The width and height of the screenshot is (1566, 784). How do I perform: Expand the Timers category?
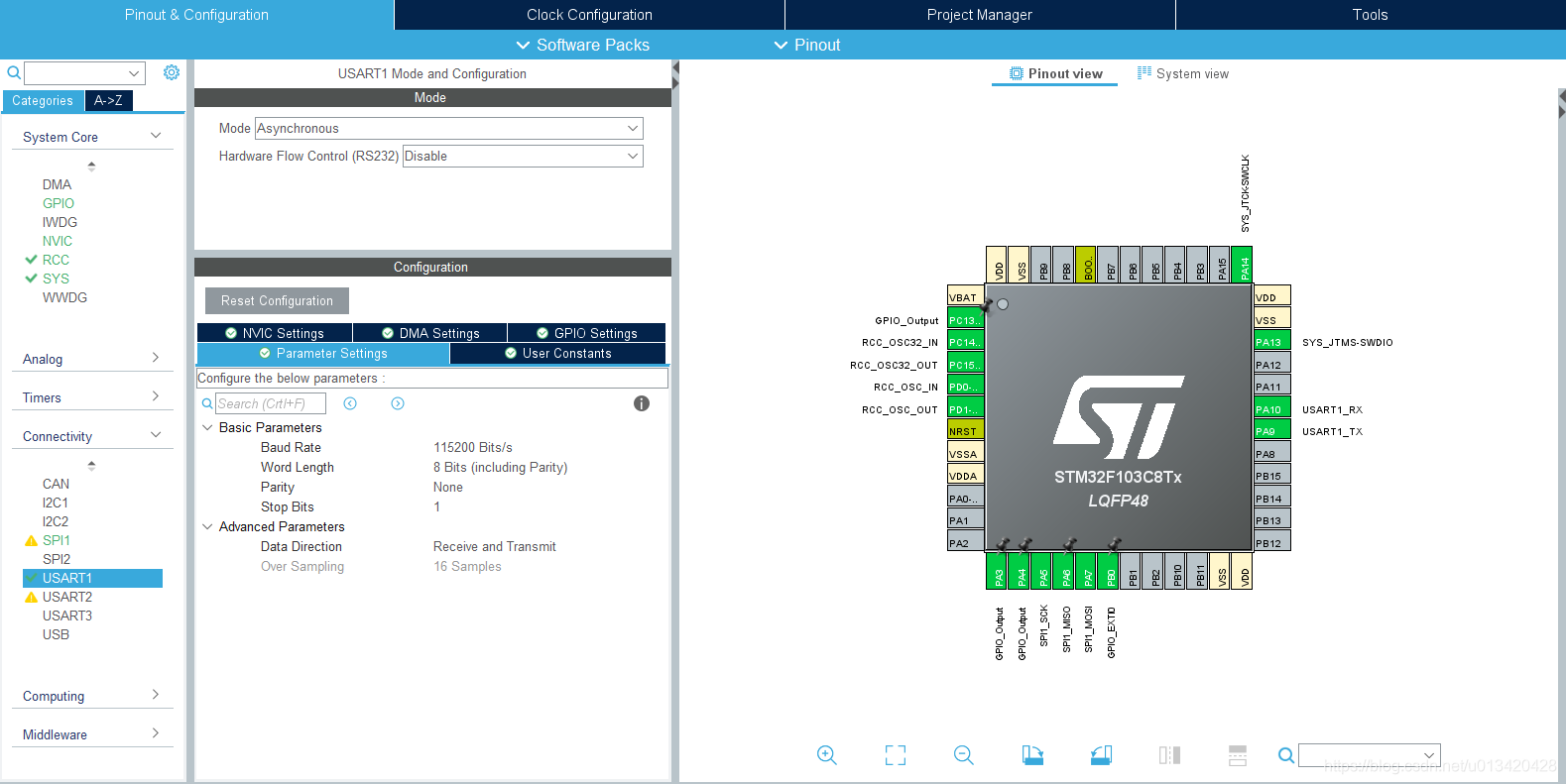coord(156,396)
